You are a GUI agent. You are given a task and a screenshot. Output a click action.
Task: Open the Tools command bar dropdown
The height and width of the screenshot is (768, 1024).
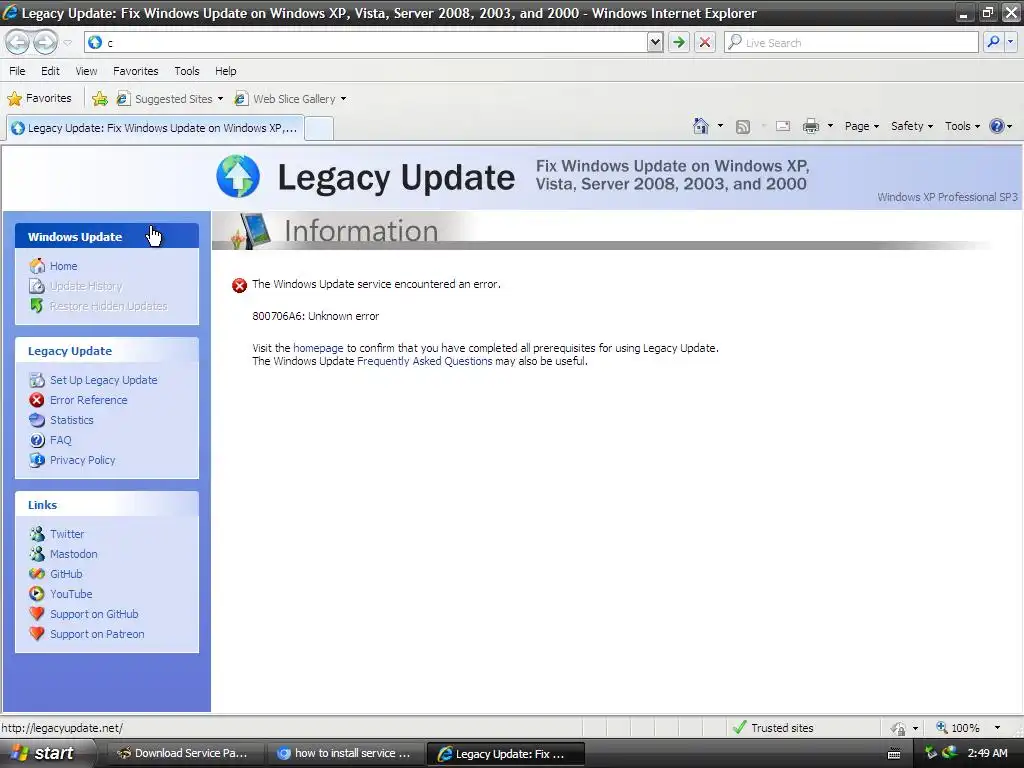tap(962, 126)
